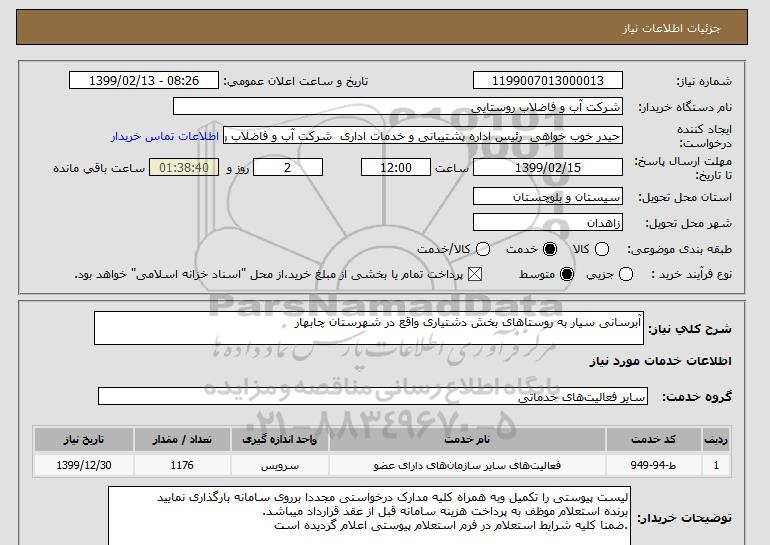The height and width of the screenshot is (545, 770).
Task: Click the کد خدمت column header
Action: click(x=653, y=439)
